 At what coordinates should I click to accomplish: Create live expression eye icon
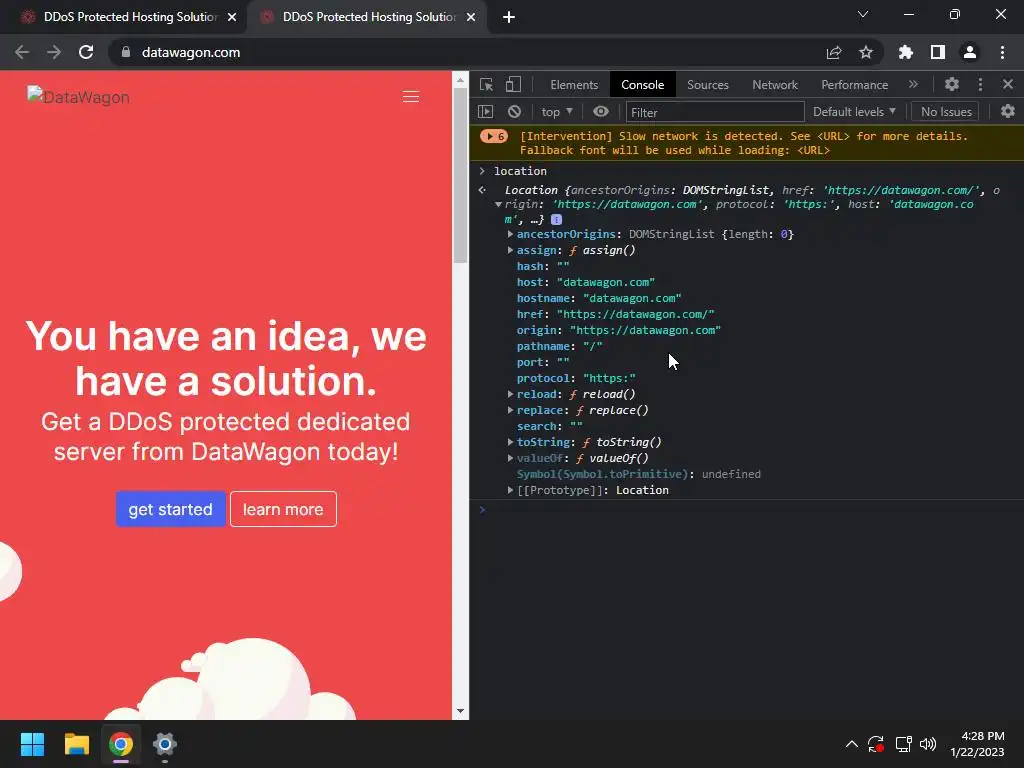pos(601,112)
